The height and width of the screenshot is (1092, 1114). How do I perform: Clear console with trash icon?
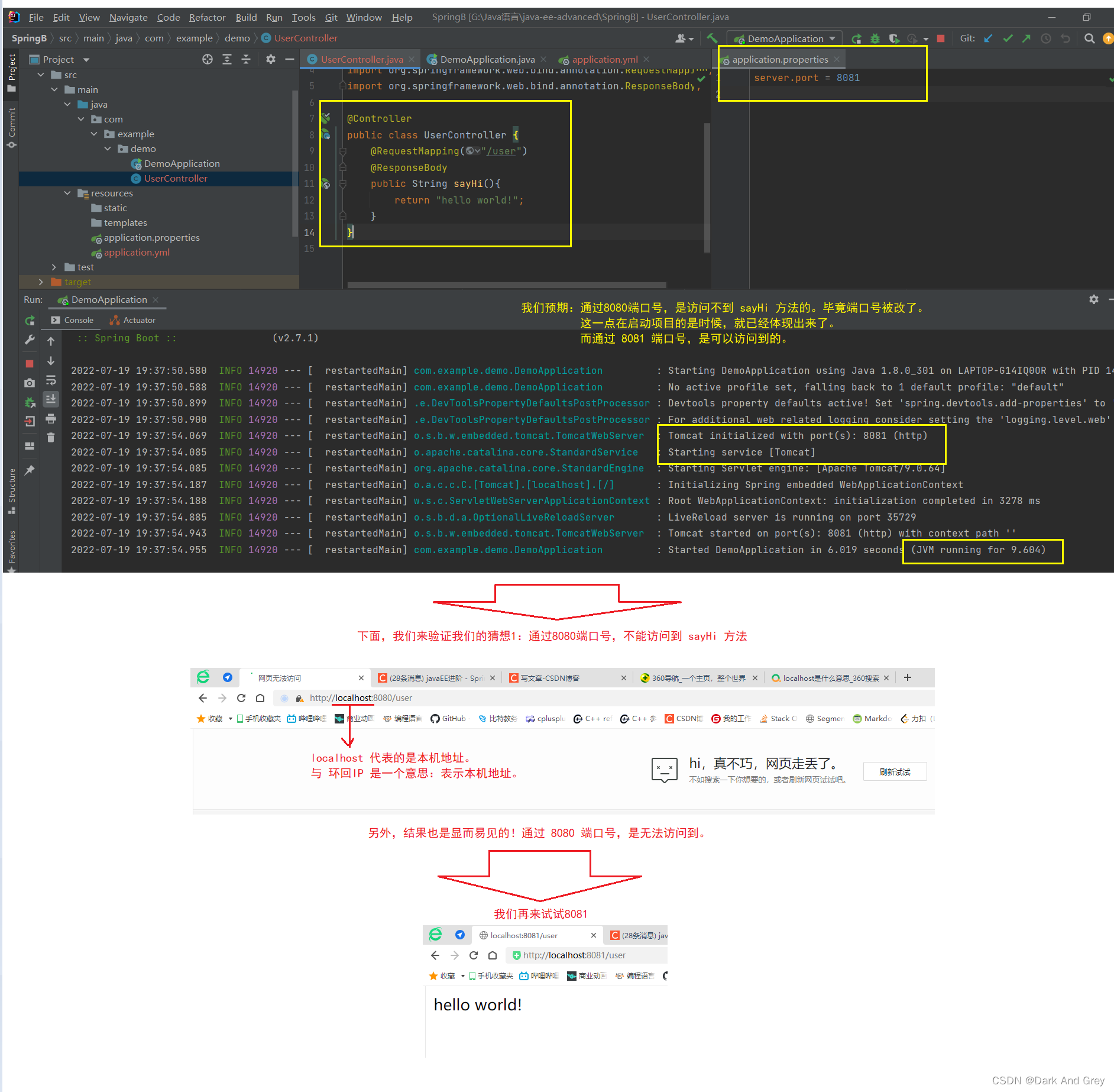point(51,438)
